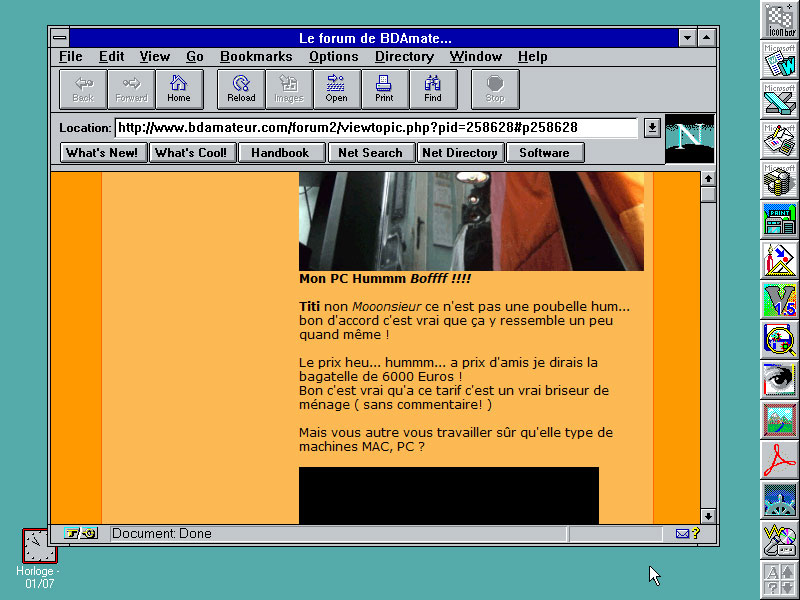
Task: Reload the current page
Action: click(241, 90)
